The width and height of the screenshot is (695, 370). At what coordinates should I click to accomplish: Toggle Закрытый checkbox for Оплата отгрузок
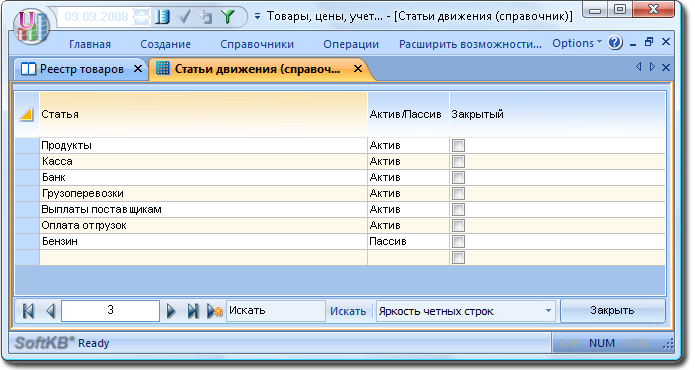pyautogui.click(x=458, y=225)
